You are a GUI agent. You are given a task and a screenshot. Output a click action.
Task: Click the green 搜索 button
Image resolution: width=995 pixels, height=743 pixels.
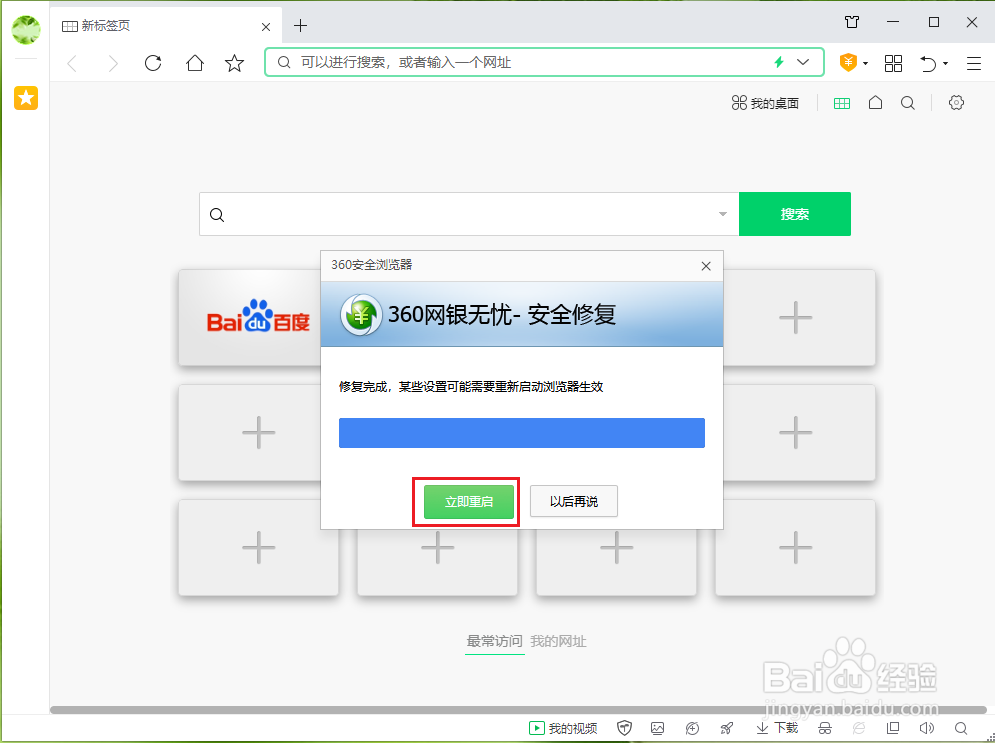tap(794, 214)
